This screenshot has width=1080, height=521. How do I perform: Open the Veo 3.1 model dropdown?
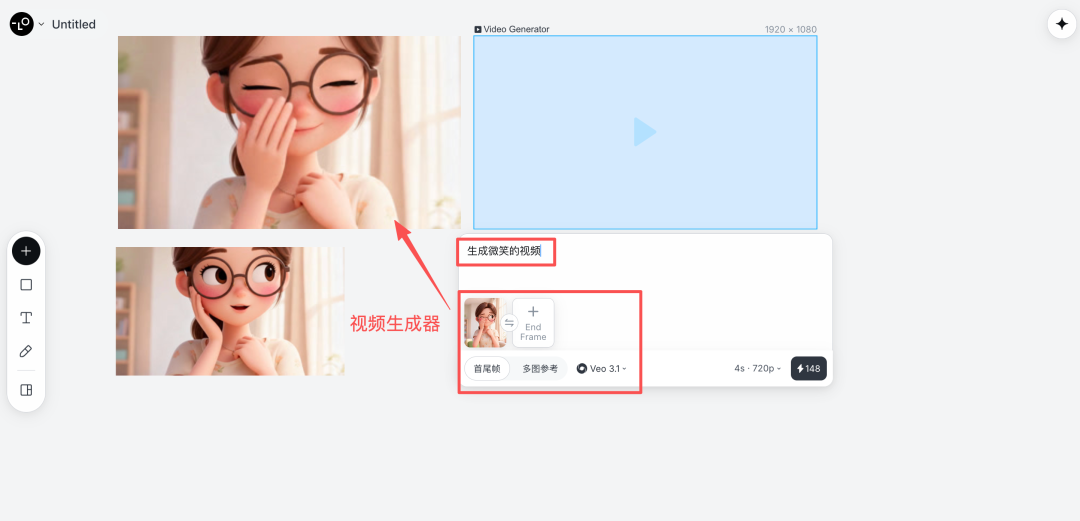tap(601, 369)
